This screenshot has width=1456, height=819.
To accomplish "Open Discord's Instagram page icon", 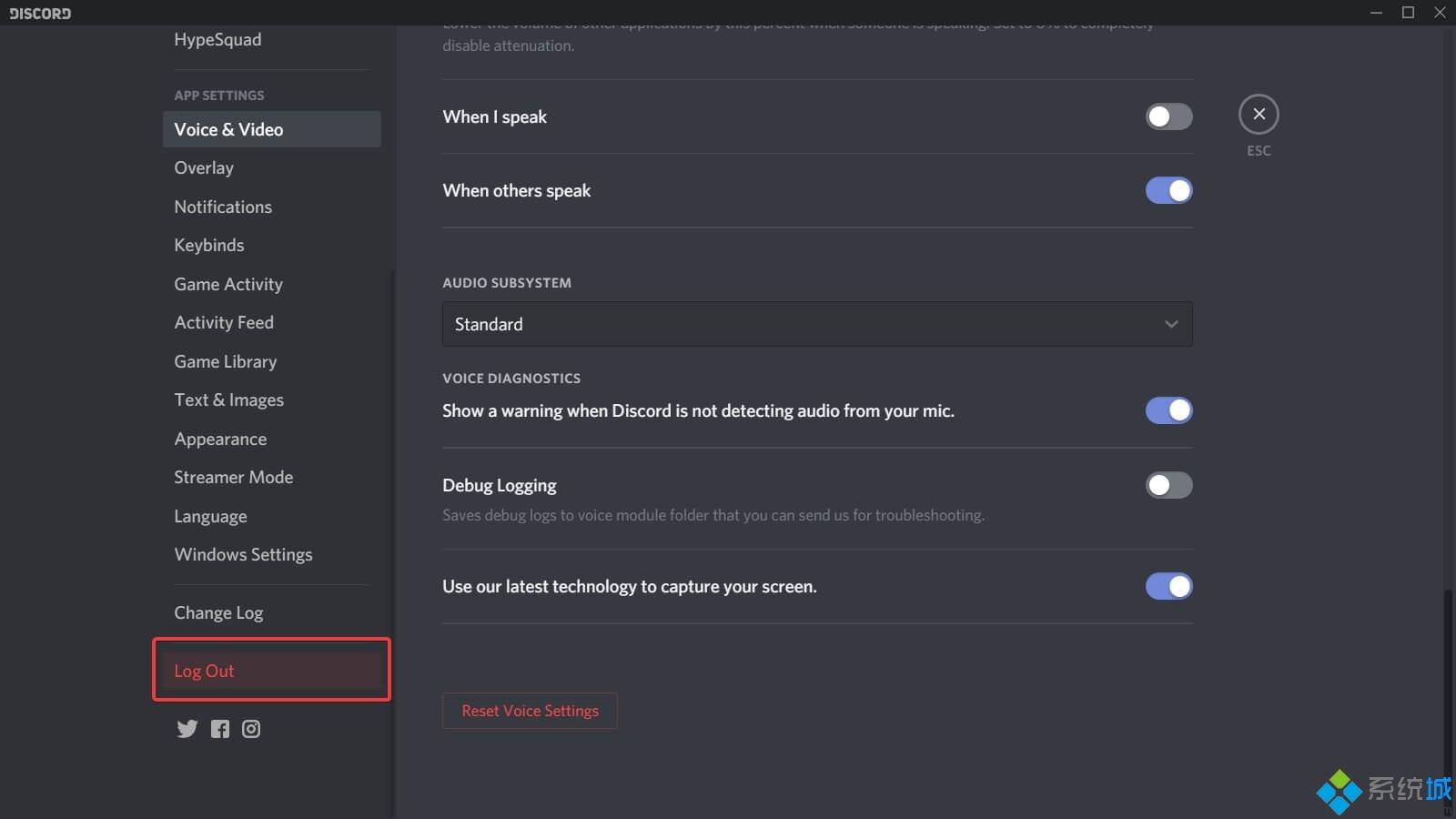I will pos(251,729).
